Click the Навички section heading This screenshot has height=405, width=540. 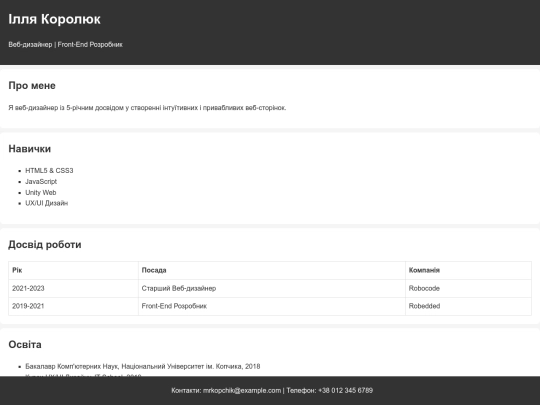30,149
